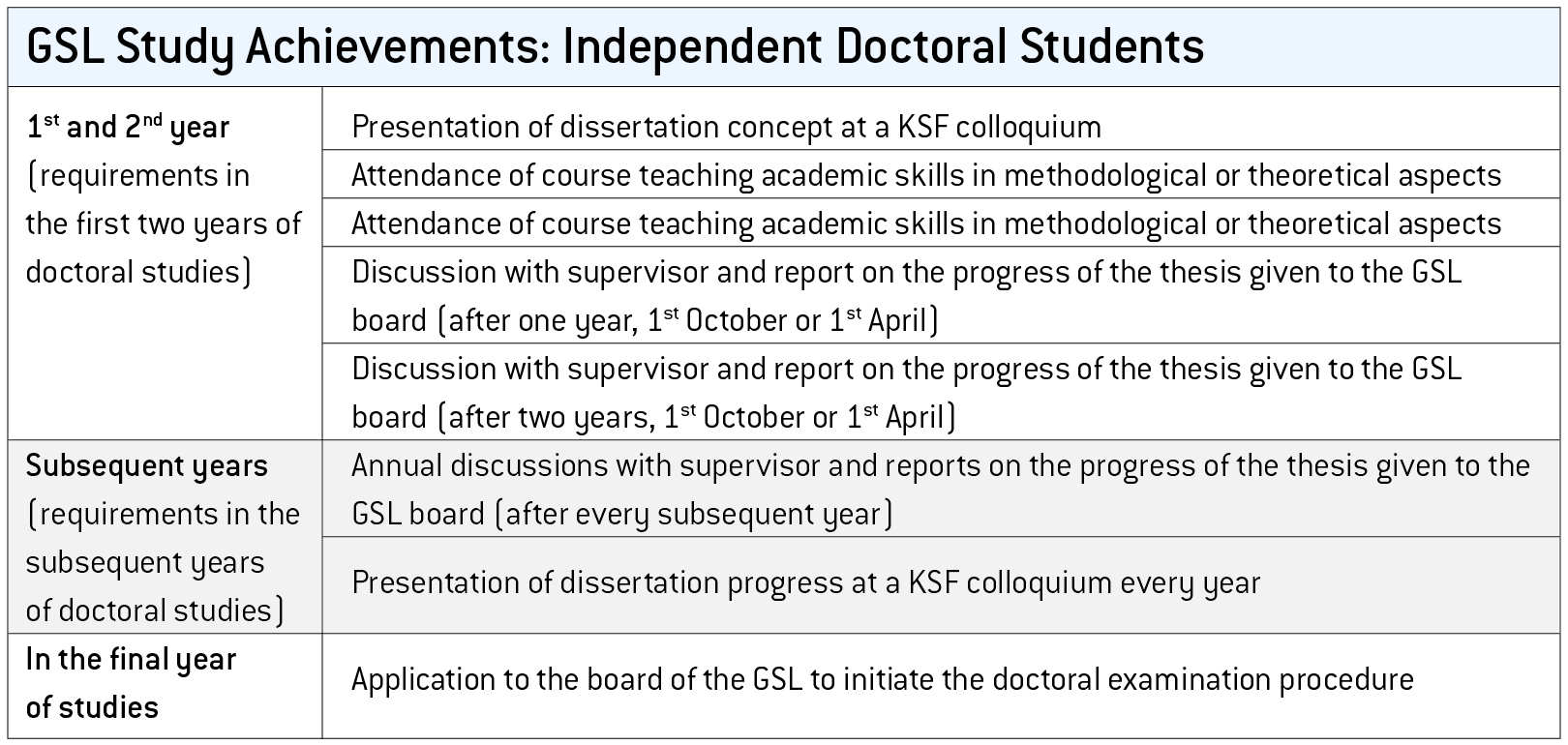Click the "Annual discussions with supervisor" line
This screenshot has width=1568, height=745.
point(939,465)
